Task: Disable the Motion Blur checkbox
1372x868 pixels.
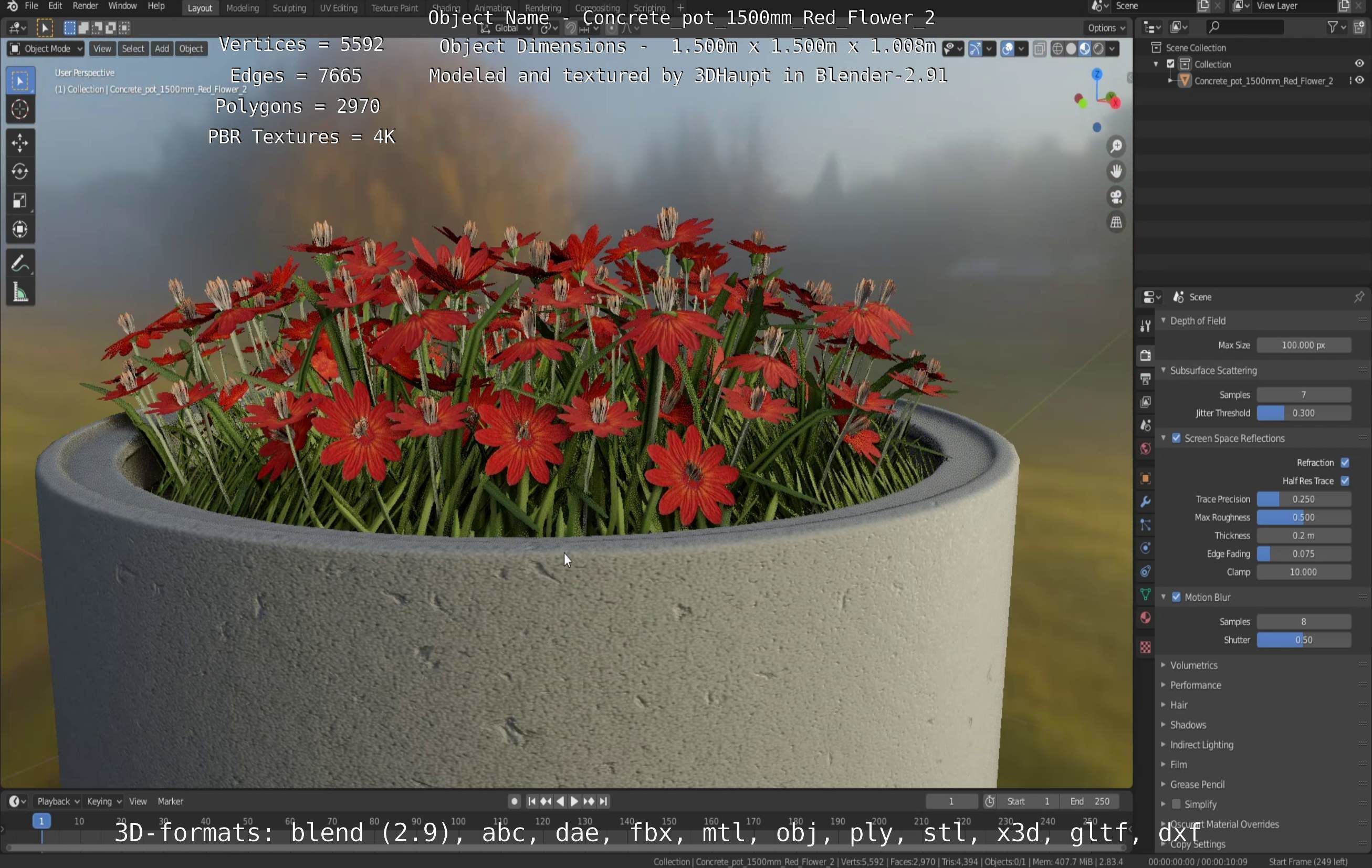Action: tap(1176, 597)
